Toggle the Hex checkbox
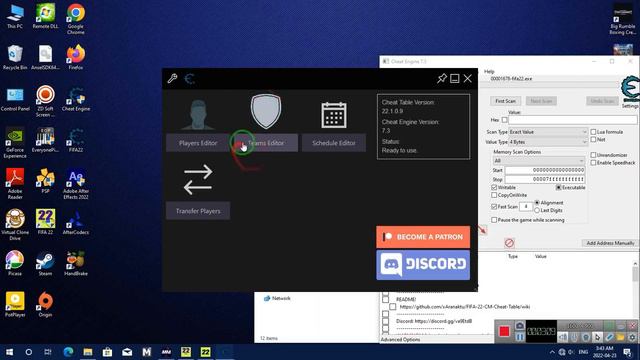This screenshot has width=640, height=360. coord(504,120)
